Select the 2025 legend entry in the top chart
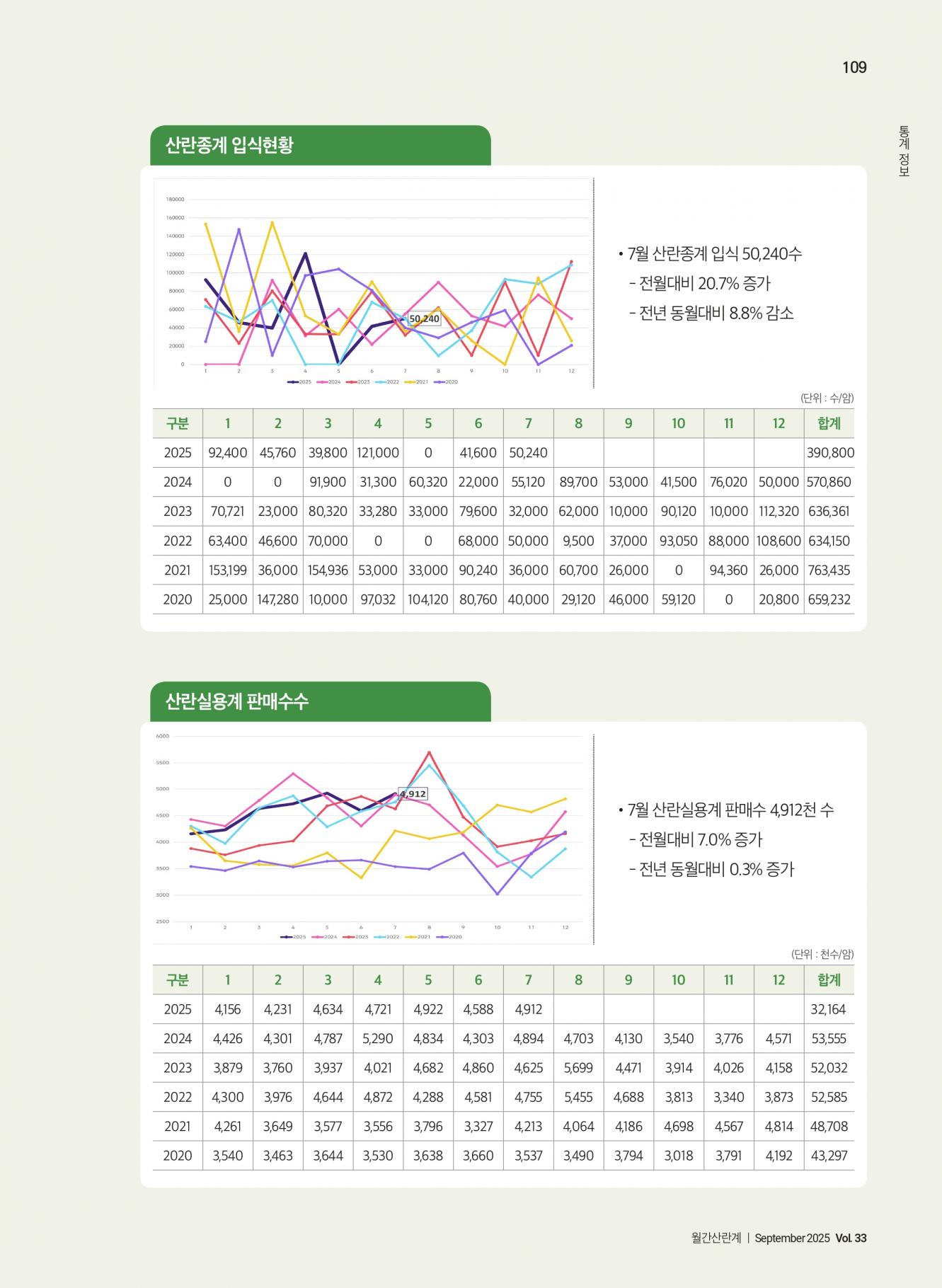Viewport: 942px width, 1288px height. pyautogui.click(x=300, y=381)
